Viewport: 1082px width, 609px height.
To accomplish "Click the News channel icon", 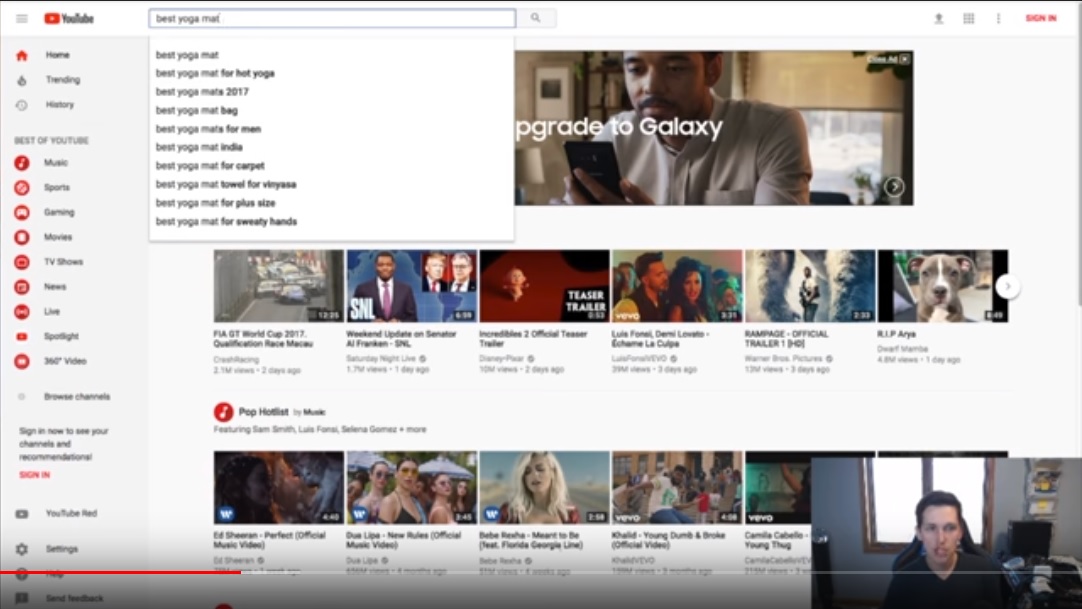I will (x=22, y=287).
